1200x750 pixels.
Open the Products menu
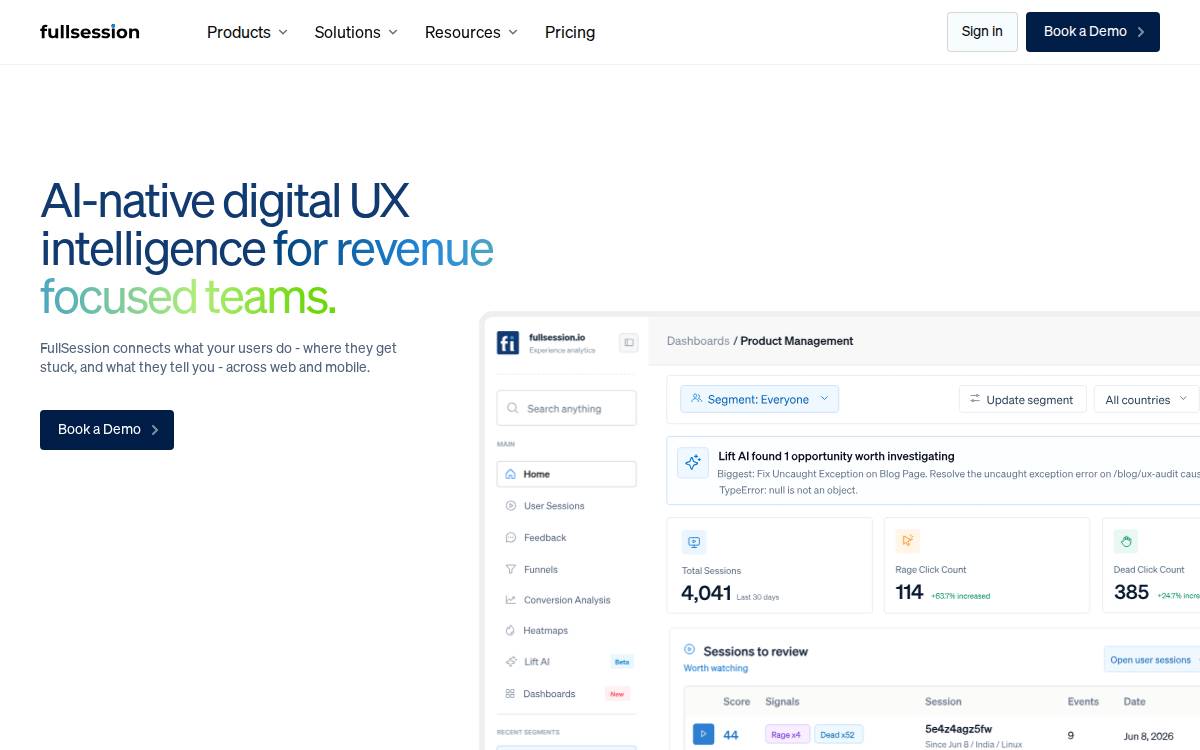coord(247,32)
